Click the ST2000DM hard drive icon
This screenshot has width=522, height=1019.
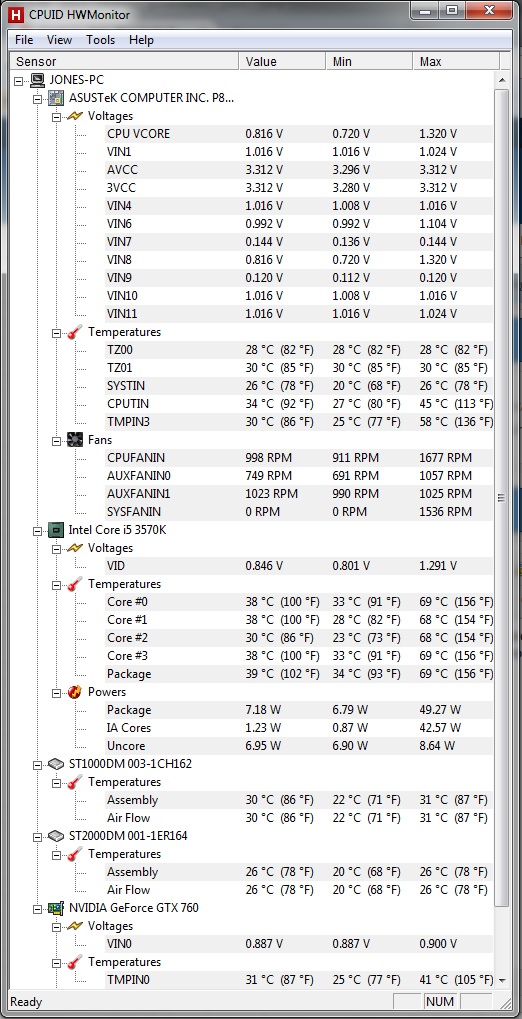coord(57,836)
